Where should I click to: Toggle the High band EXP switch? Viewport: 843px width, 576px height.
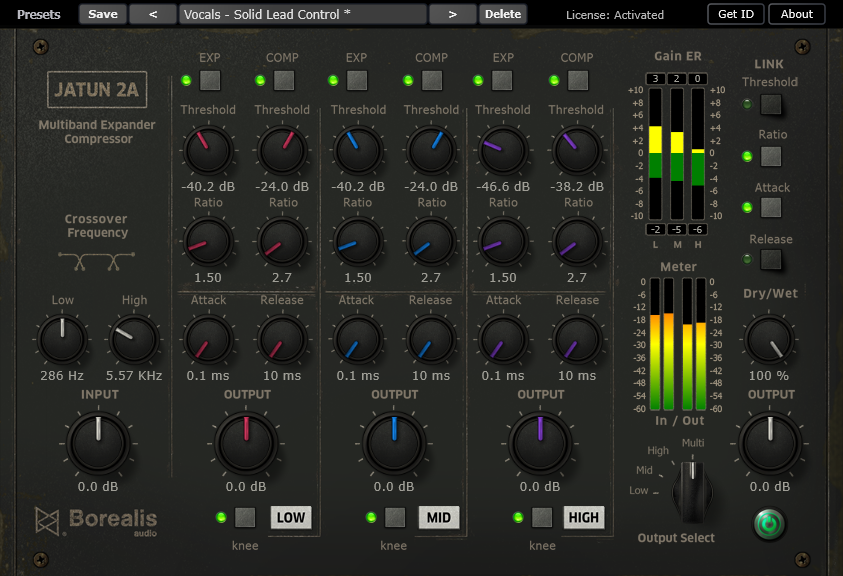pos(502,81)
